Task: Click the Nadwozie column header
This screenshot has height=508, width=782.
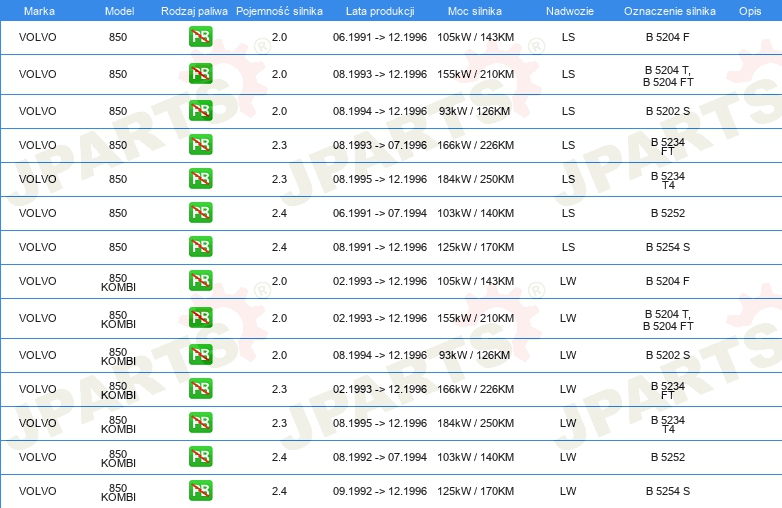Action: tap(570, 11)
